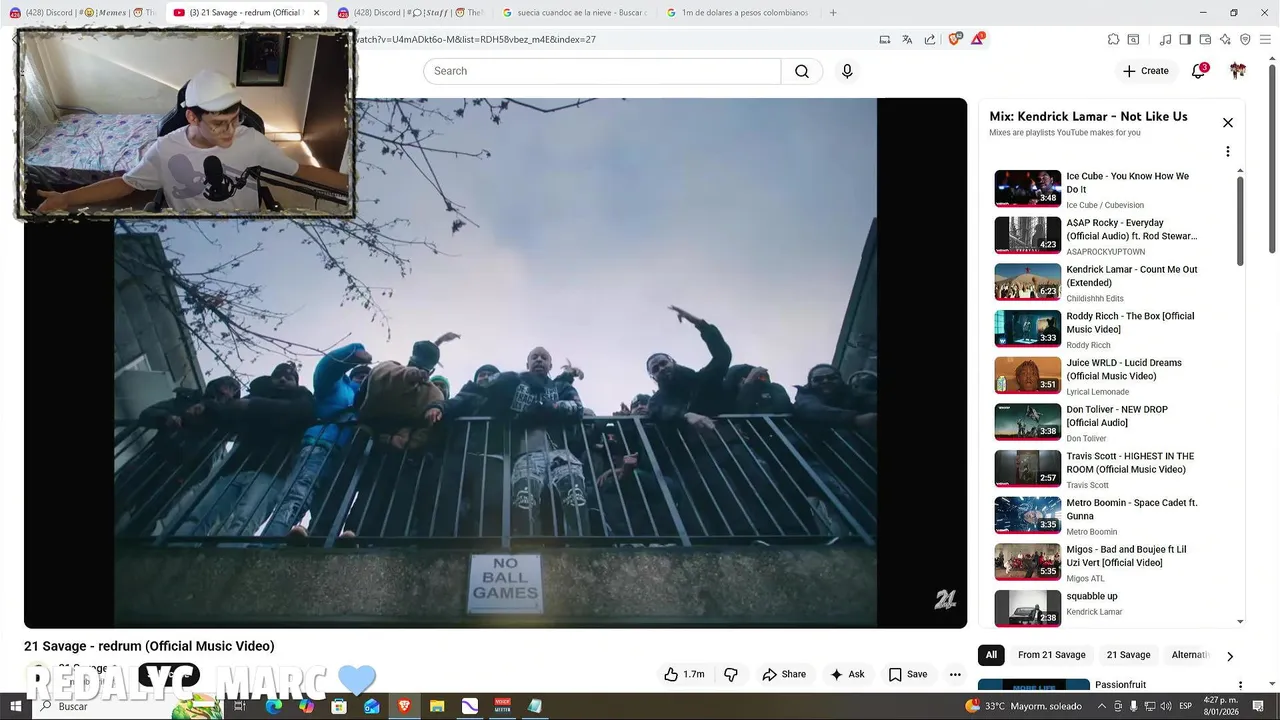Screen dimensions: 1280x720
Task: Open more actions ellipsis under video
Action: [955, 674]
